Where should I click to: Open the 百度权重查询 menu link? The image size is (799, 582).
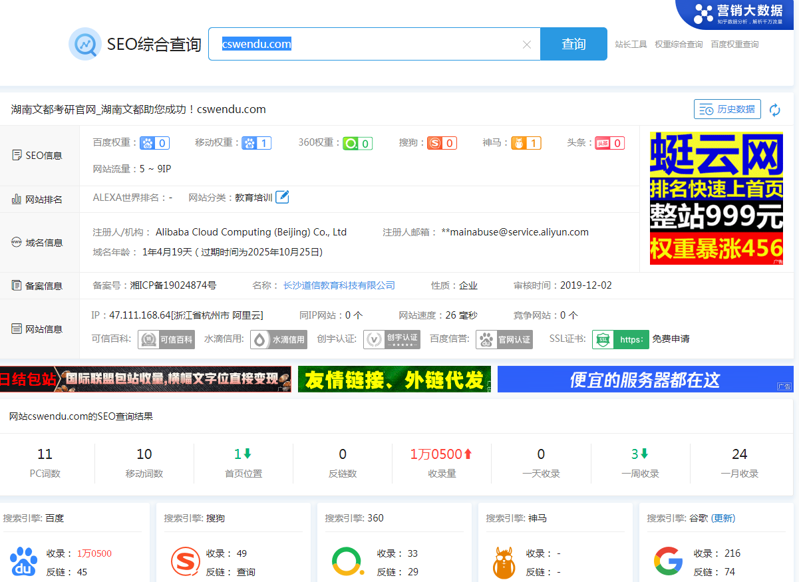tap(734, 44)
